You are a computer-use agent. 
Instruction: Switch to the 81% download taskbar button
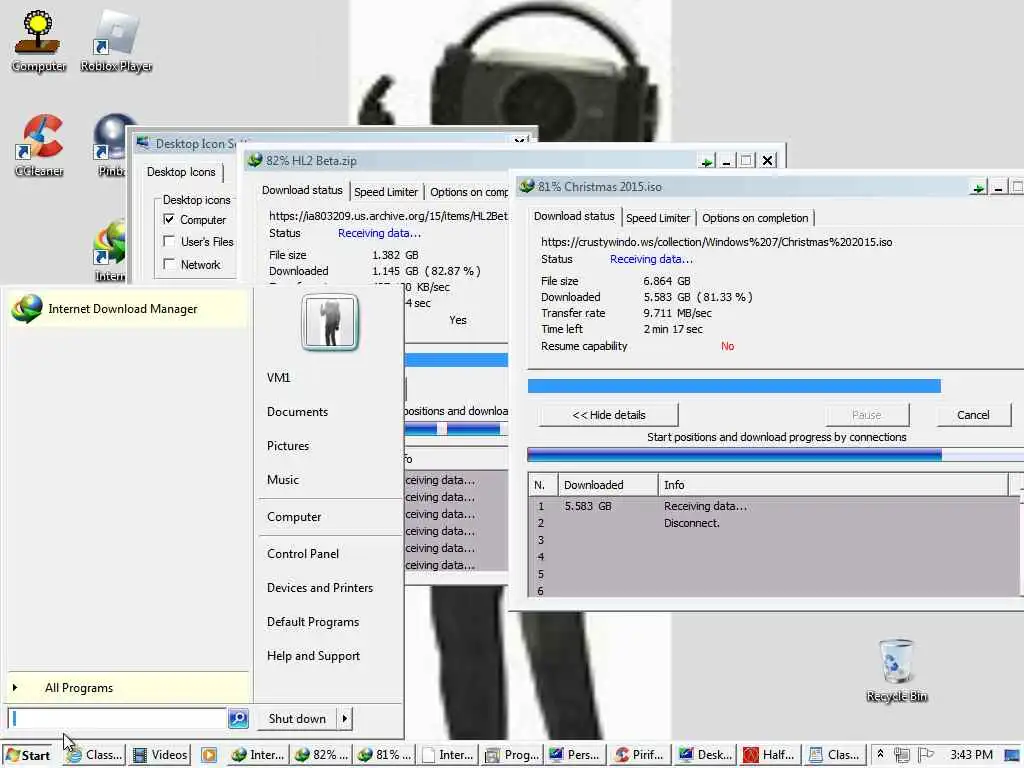[386, 755]
